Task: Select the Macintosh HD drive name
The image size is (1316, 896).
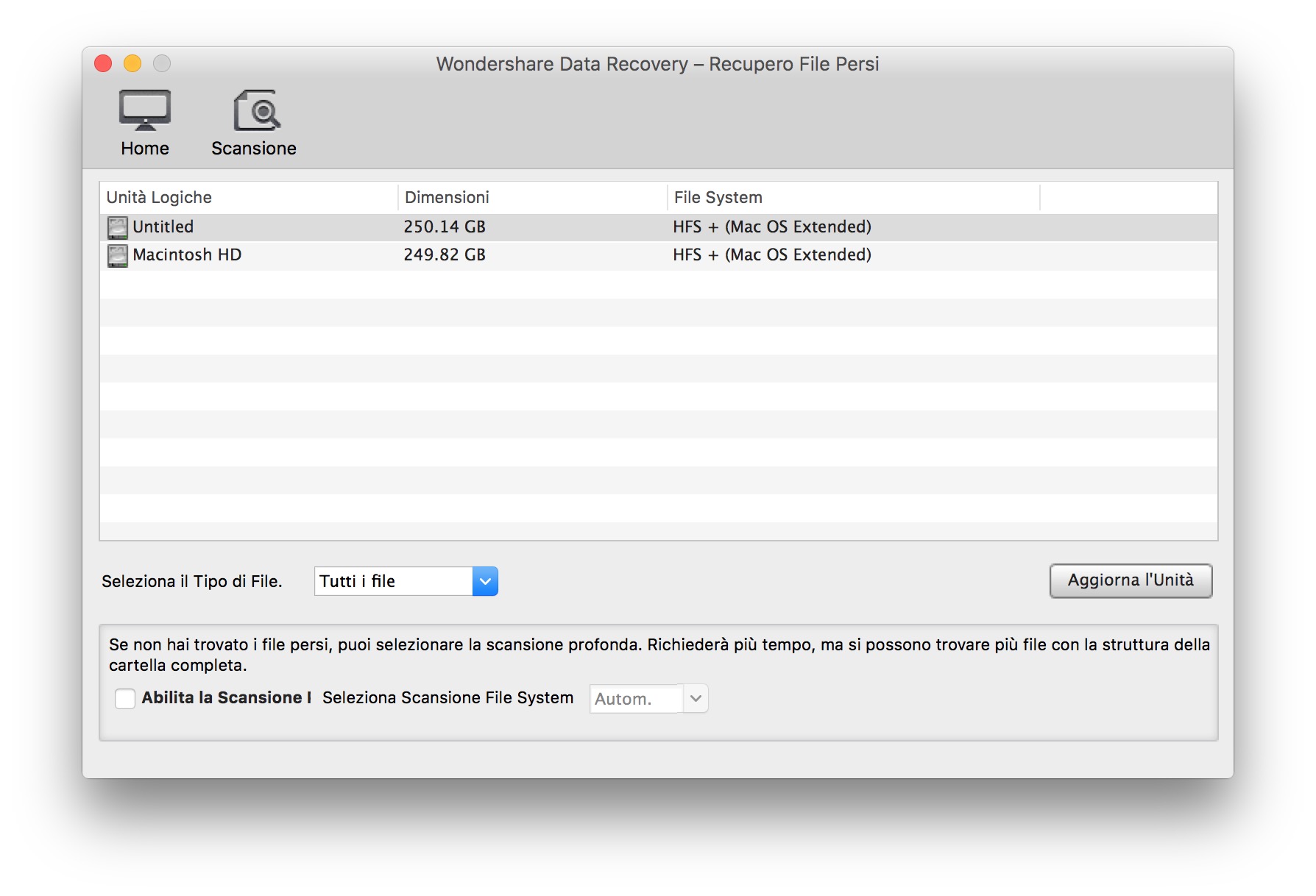Action: [x=187, y=255]
